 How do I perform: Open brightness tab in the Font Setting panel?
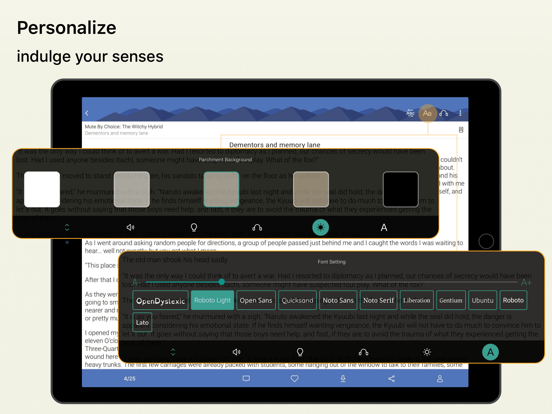(x=427, y=352)
